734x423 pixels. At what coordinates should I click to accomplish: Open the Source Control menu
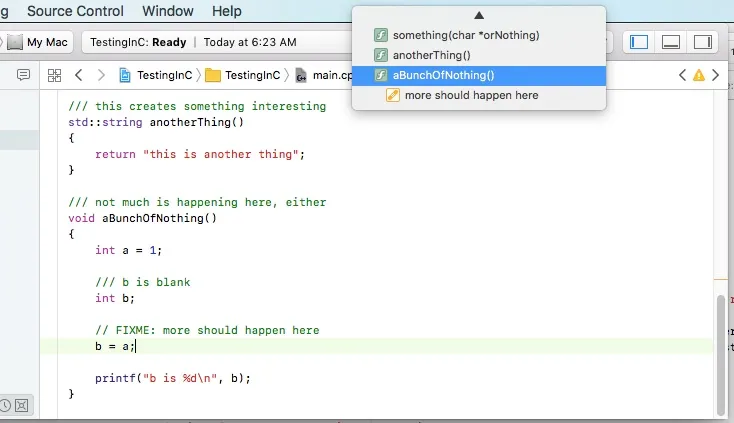[x=75, y=11]
